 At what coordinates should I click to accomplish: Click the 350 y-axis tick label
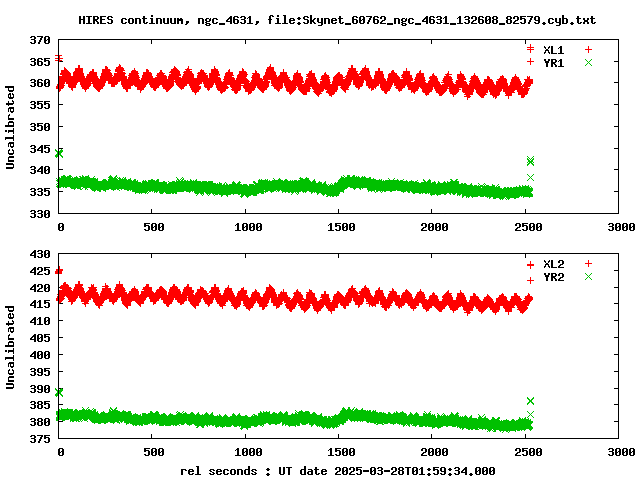[x=40, y=127]
